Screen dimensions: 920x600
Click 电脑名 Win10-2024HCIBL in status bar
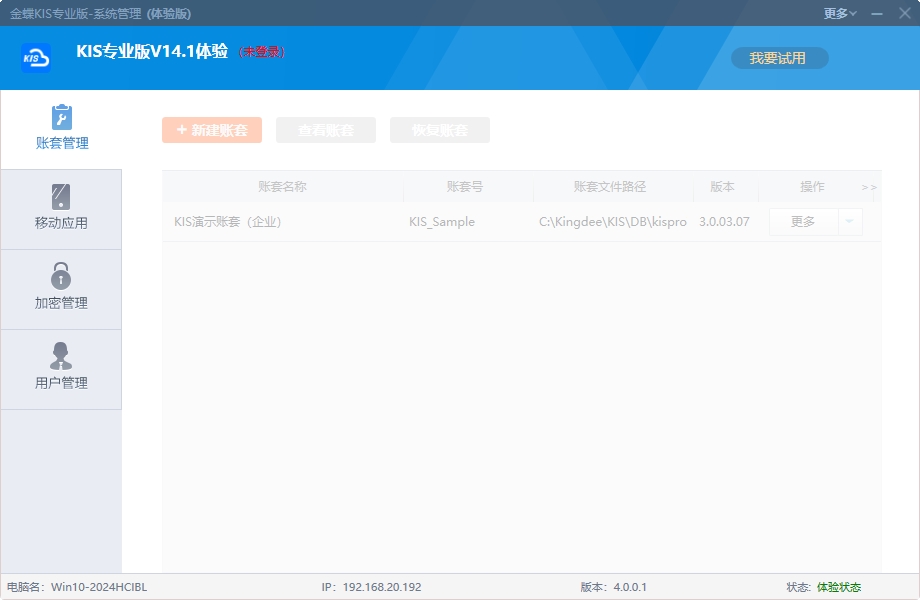77,587
